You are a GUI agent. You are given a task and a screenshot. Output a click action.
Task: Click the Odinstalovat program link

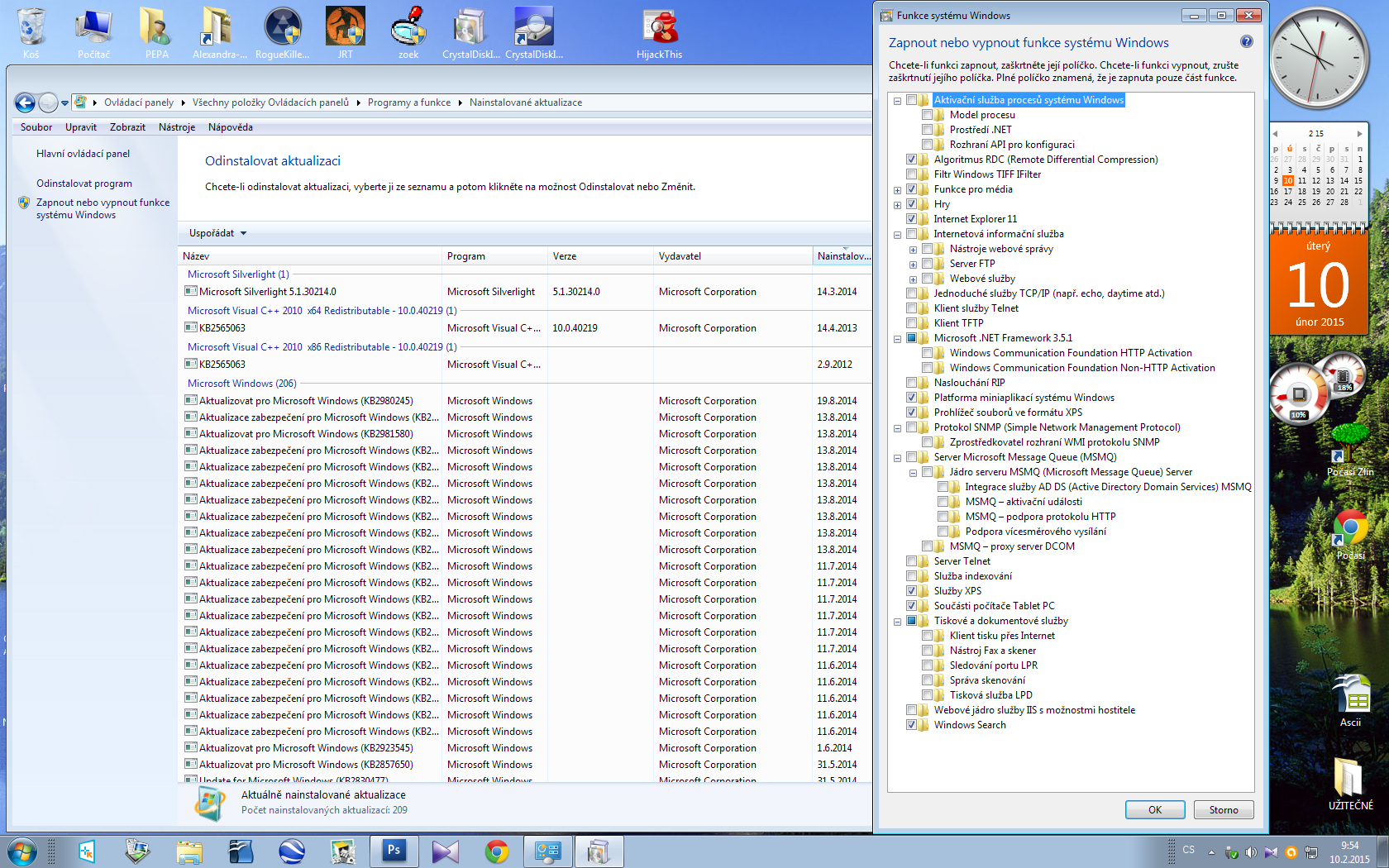(x=84, y=184)
